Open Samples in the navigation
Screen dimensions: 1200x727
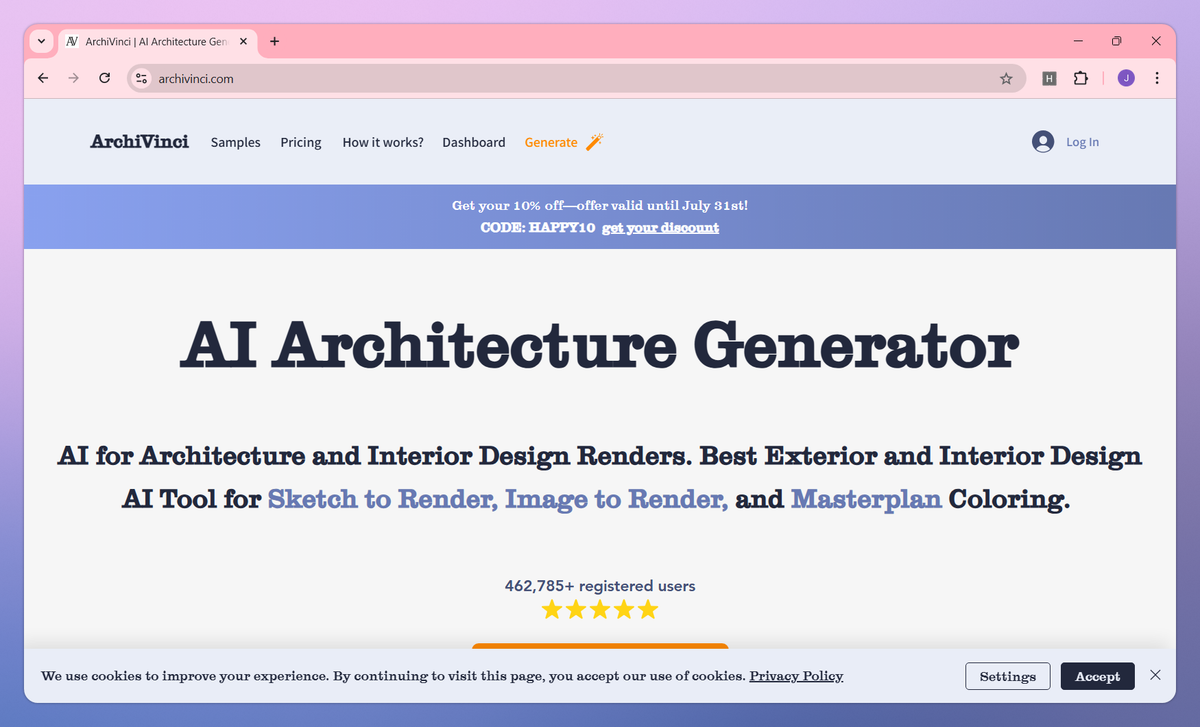pyautogui.click(x=236, y=142)
